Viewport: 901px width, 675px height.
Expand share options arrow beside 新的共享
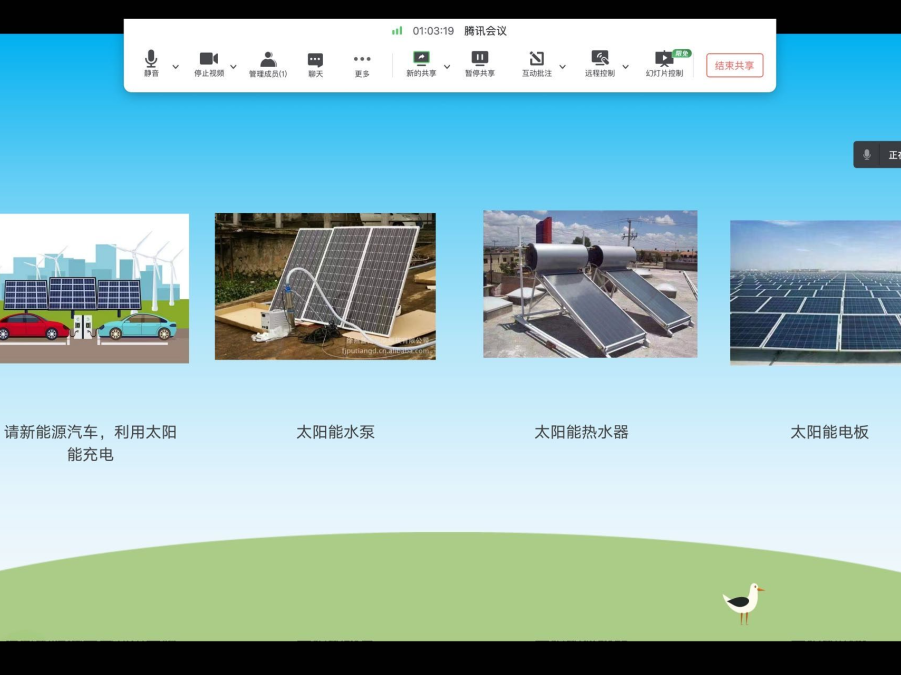coord(447,67)
